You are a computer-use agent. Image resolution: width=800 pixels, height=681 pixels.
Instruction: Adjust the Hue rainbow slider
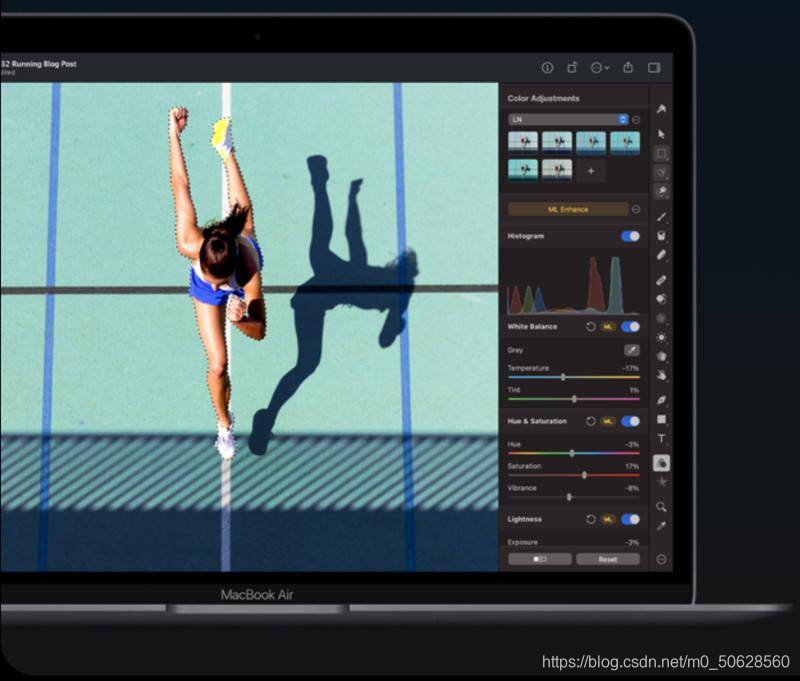(x=573, y=453)
